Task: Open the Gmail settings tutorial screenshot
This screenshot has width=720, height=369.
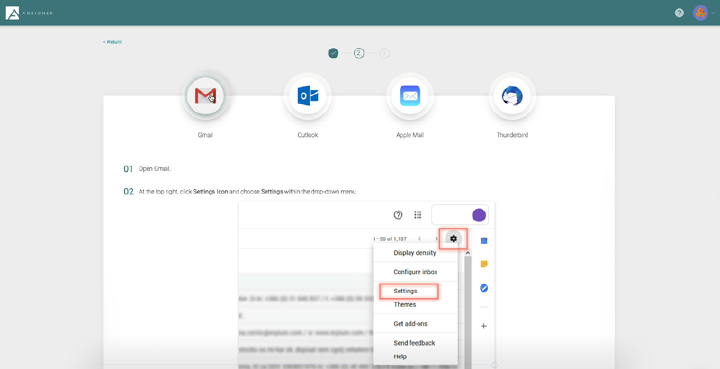Action: [x=366, y=285]
